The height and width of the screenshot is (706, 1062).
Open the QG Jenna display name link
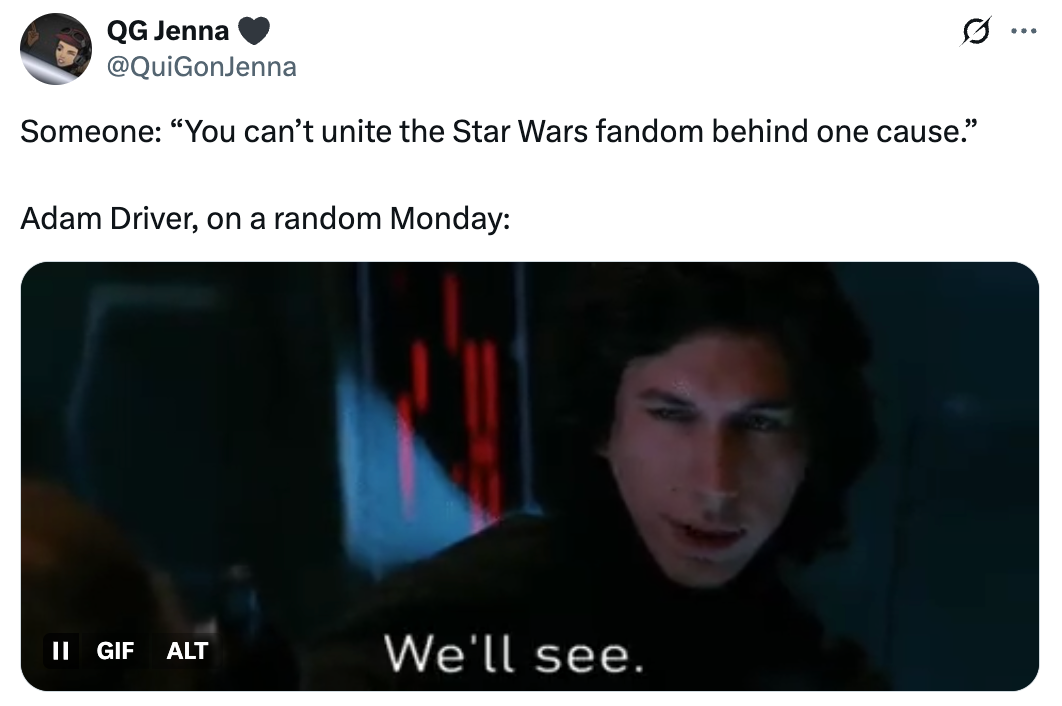[168, 31]
